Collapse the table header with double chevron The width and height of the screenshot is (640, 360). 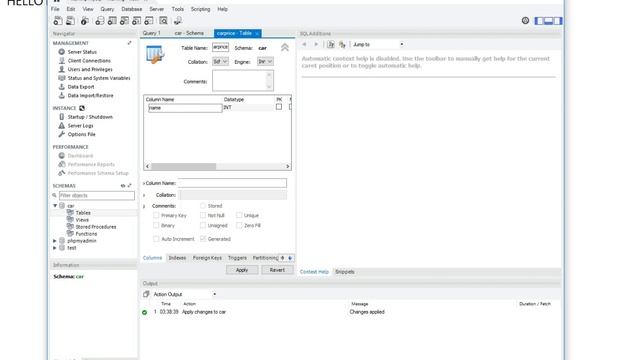(285, 48)
